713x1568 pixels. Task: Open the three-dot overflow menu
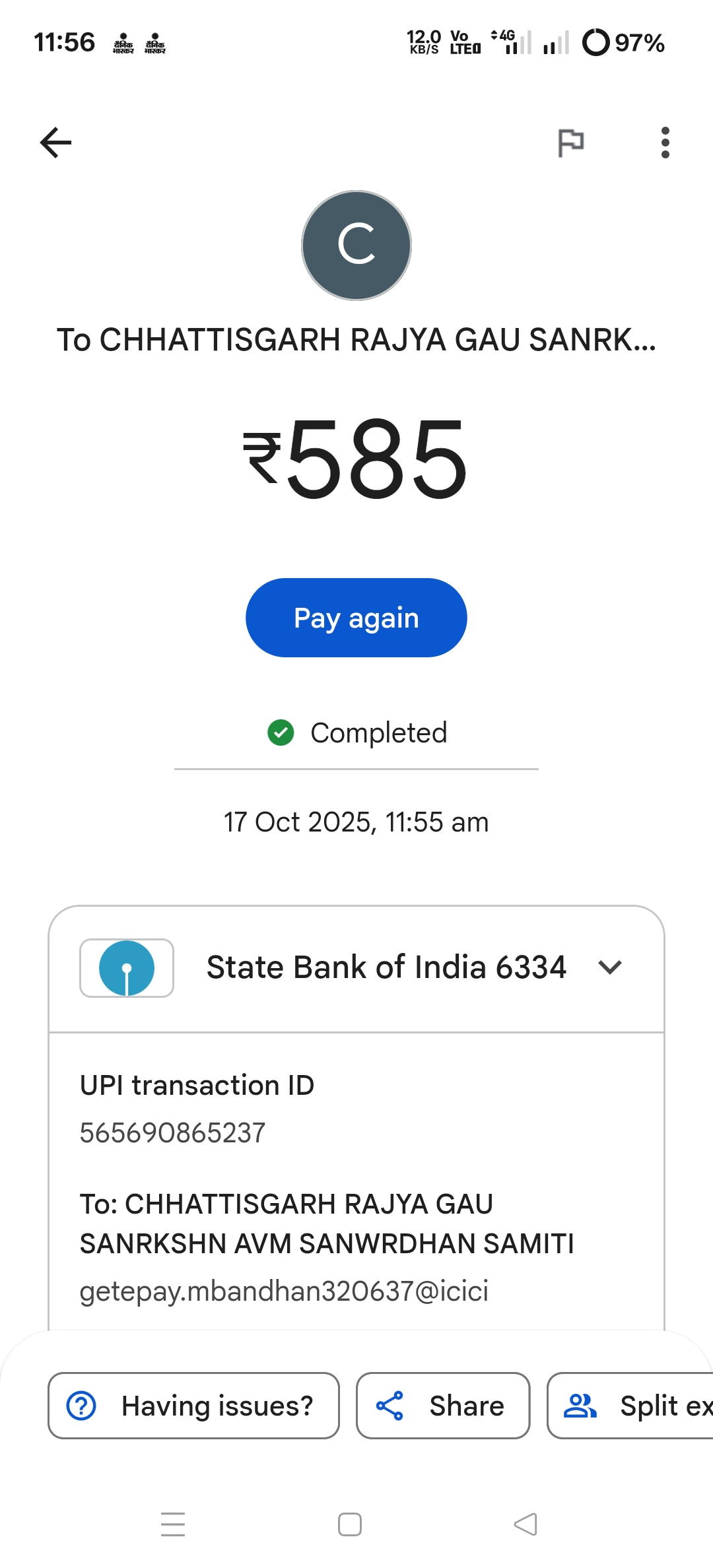tap(665, 143)
